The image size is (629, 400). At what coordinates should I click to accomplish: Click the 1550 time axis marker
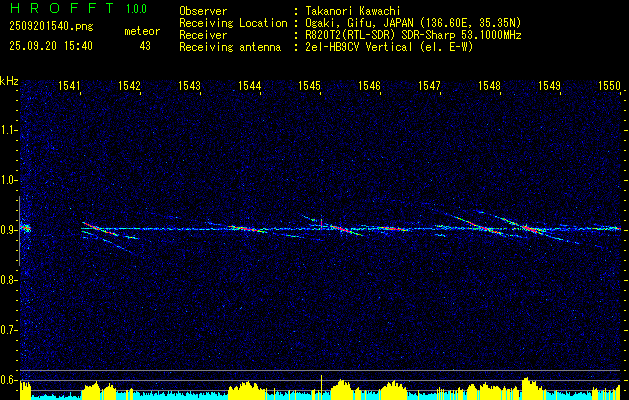[x=609, y=85]
